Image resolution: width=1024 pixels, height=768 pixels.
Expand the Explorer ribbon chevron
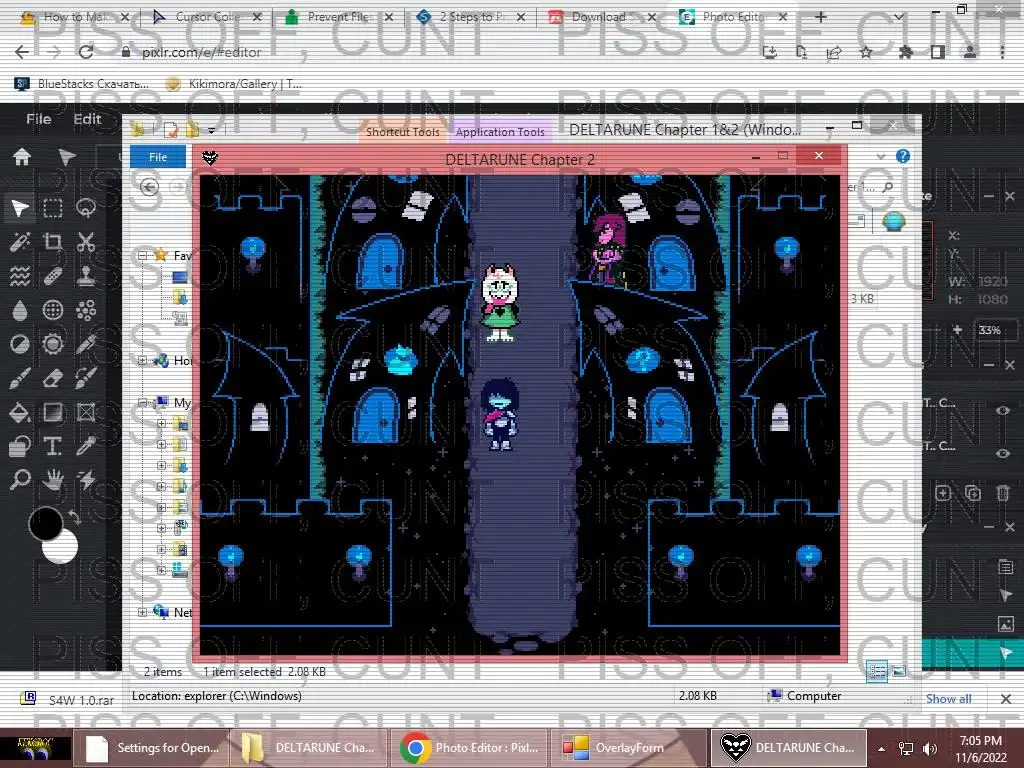(x=880, y=156)
